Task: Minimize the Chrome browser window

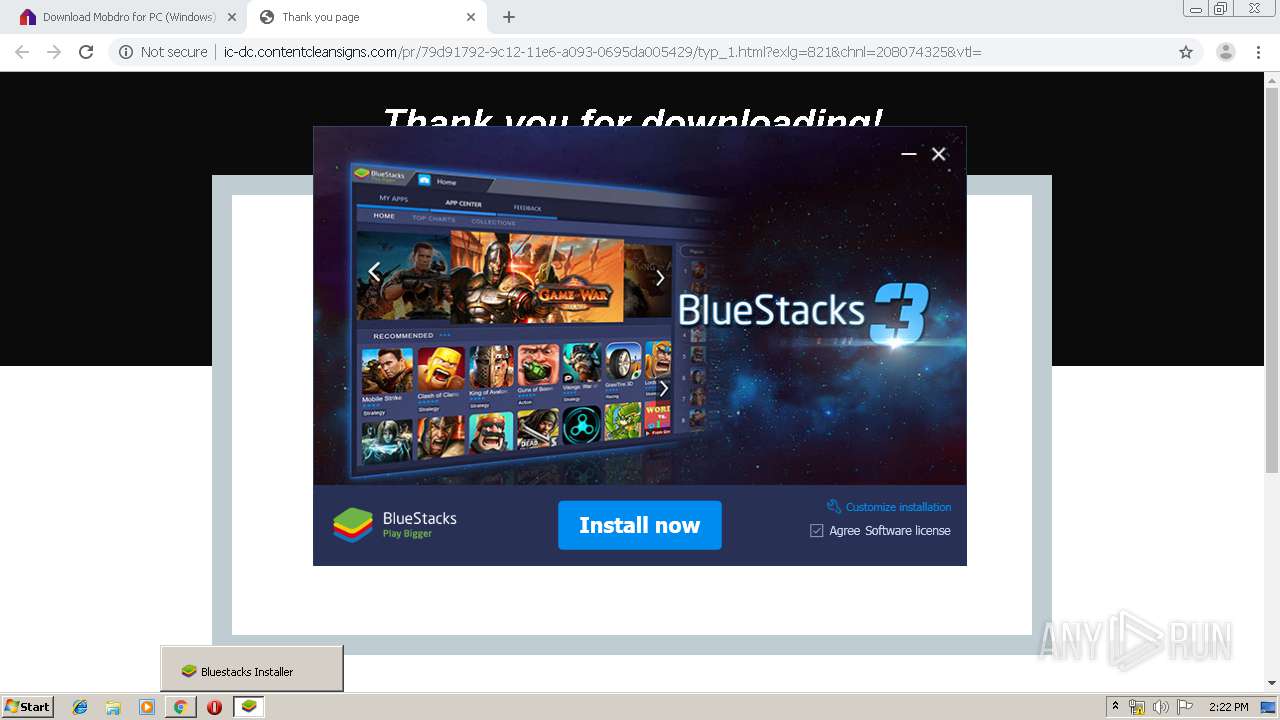Action: point(1195,9)
